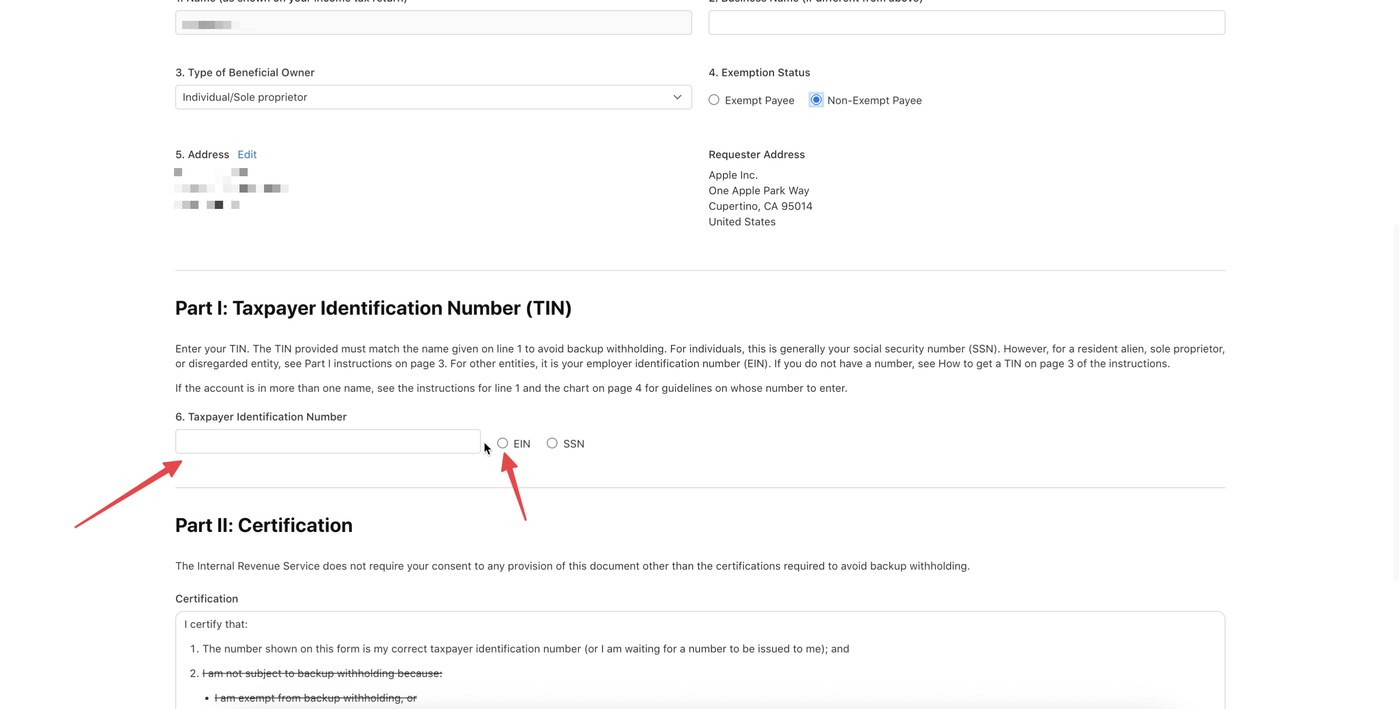Click 'Cupertino, CA 95014' address line
Viewport: 1400px width, 709px height.
[x=761, y=206]
